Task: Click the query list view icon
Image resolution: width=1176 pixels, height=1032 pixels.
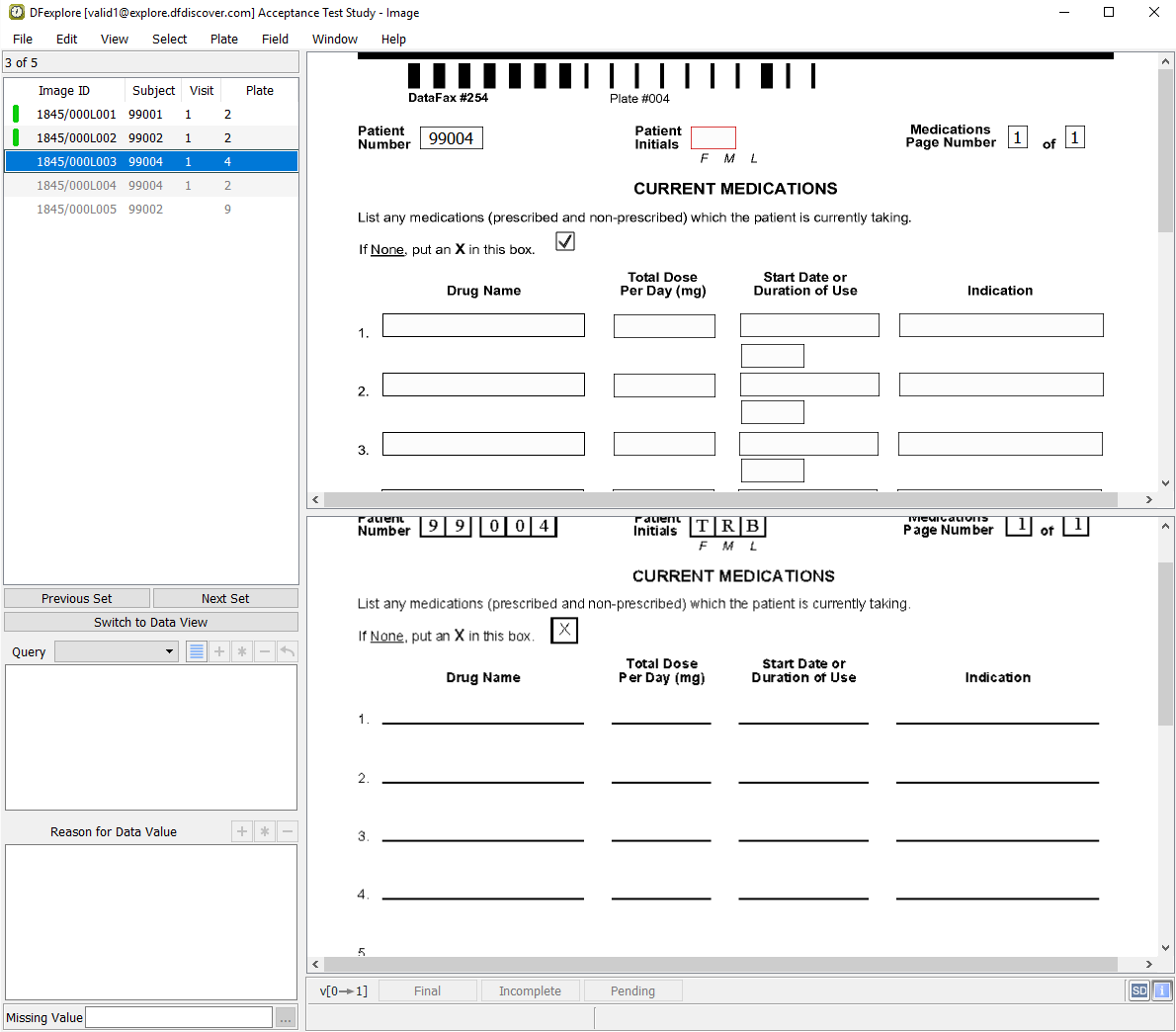Action: click(197, 651)
